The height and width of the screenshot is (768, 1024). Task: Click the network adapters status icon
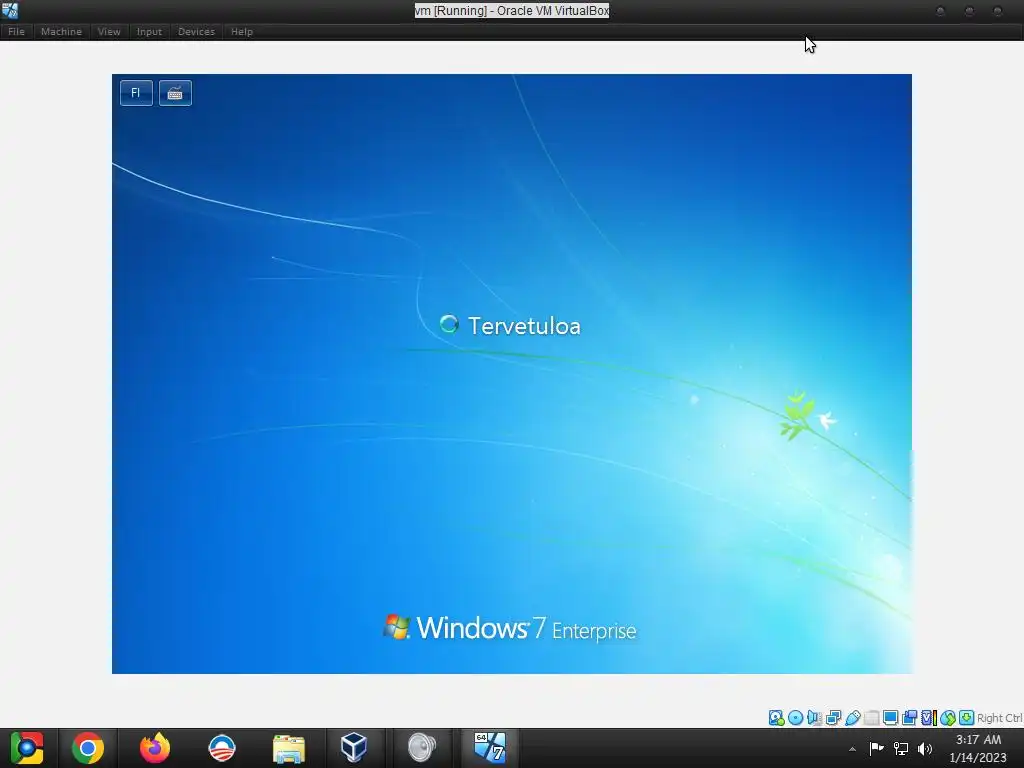tap(833, 718)
